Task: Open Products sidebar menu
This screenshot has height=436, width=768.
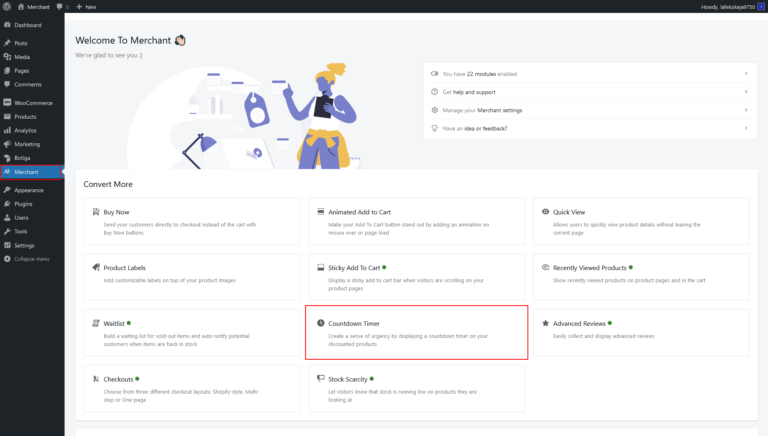Action: 32,117
